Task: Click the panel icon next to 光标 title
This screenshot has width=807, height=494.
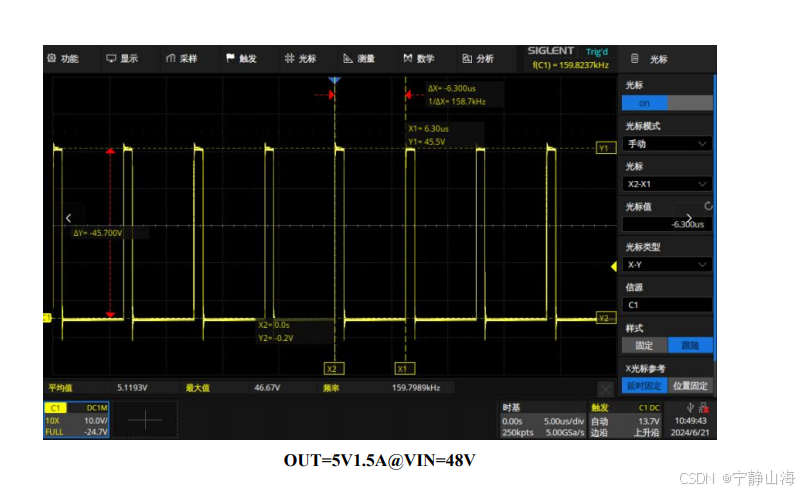Action: (x=635, y=59)
